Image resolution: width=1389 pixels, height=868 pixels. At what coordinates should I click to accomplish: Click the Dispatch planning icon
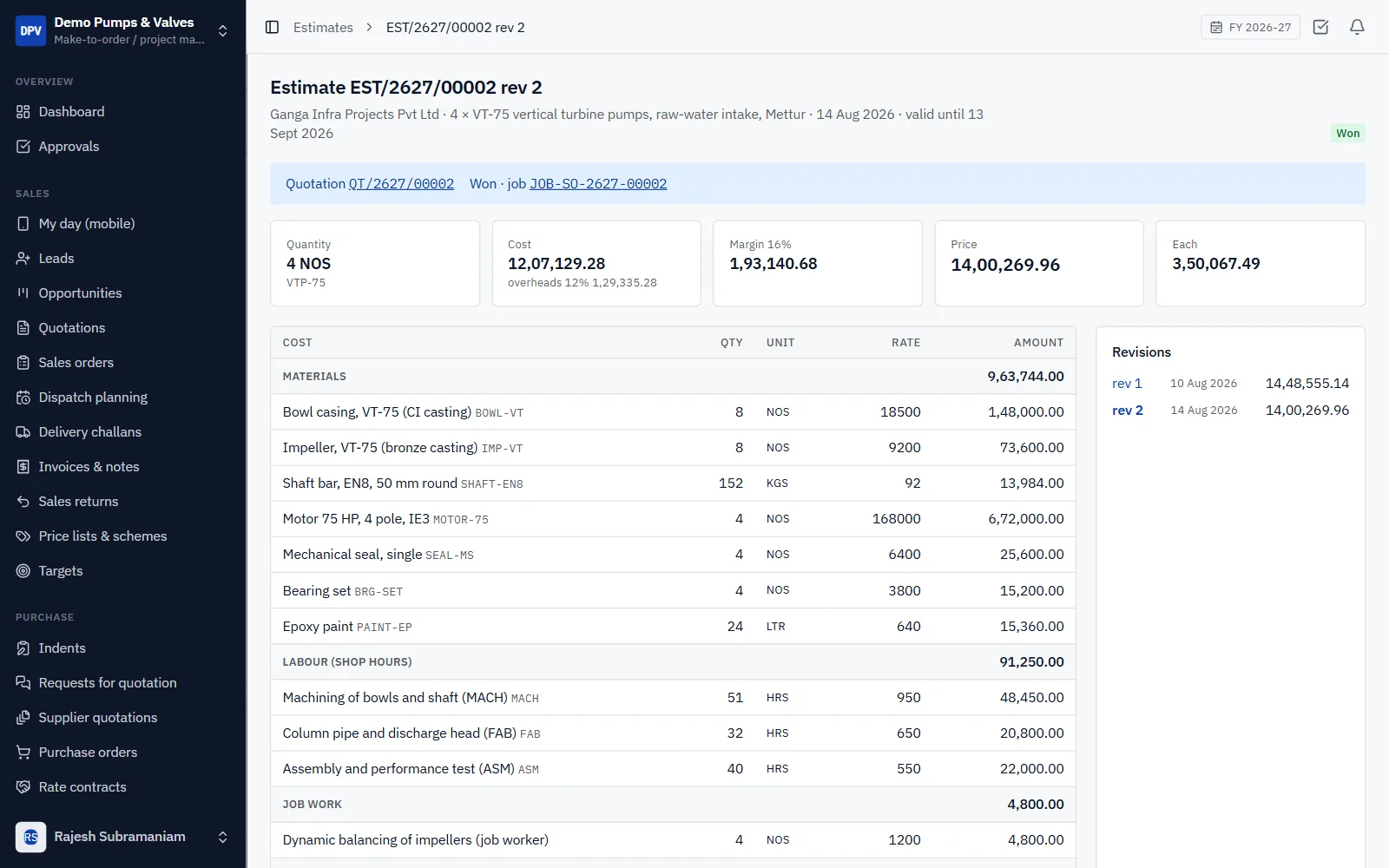click(x=23, y=398)
